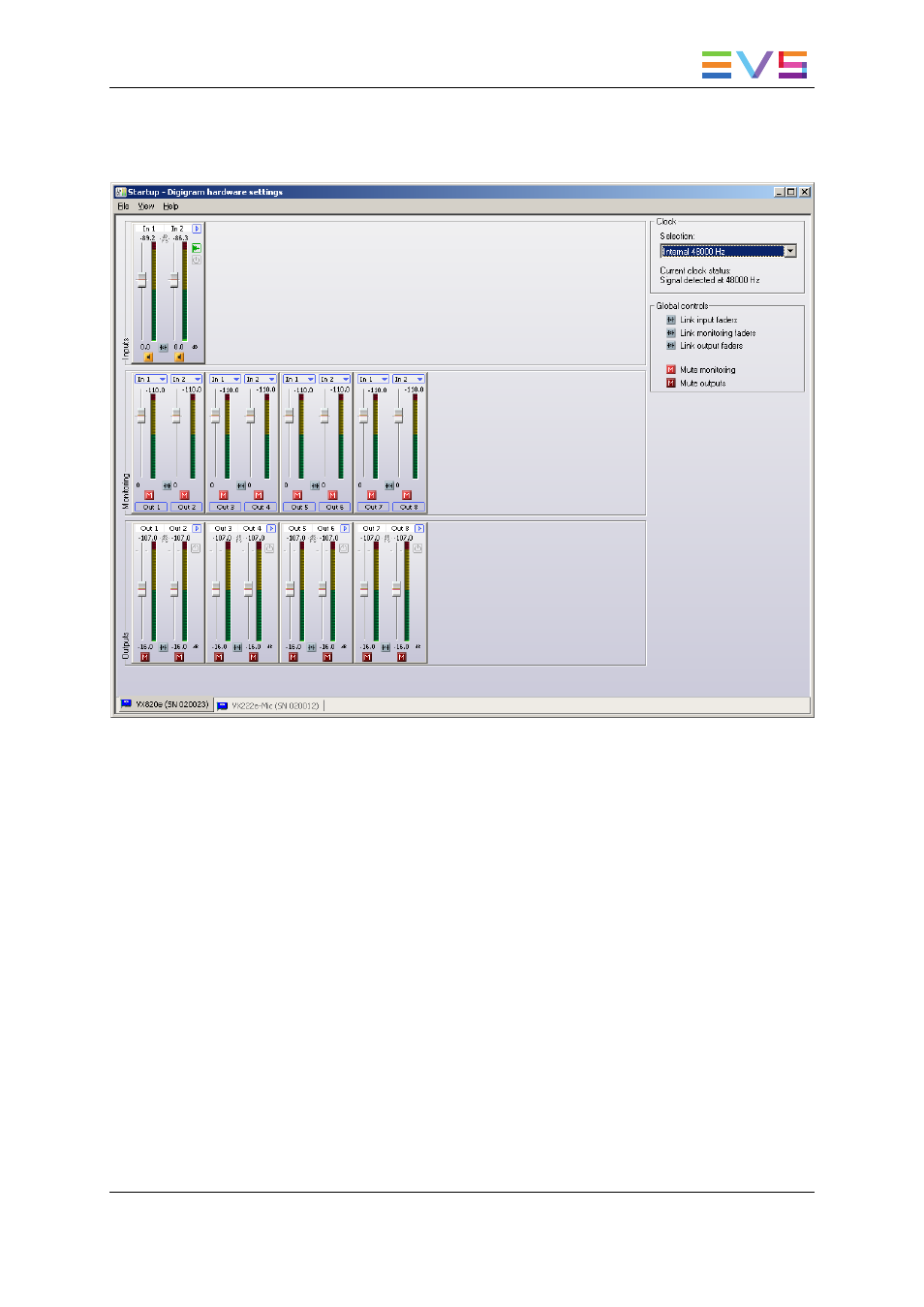Click grey power icon in Out 1/Out 2 strip
Viewport: 924px width, 1307px height.
click(x=196, y=548)
